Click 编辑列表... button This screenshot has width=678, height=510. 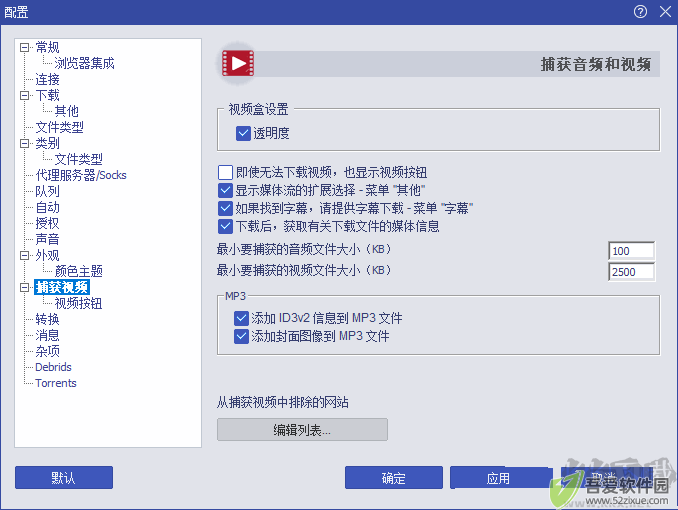(302, 430)
